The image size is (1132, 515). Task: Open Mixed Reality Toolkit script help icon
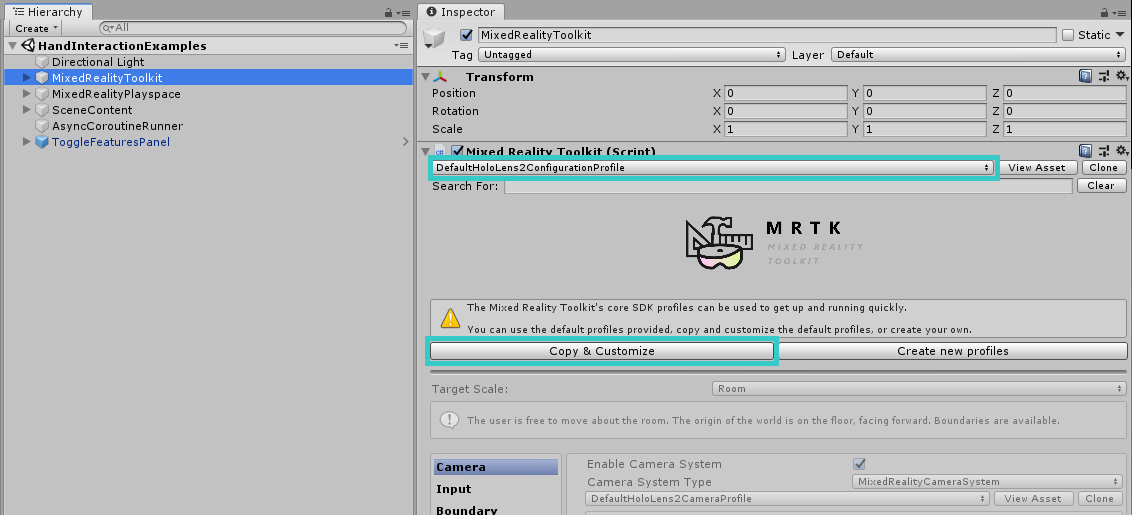point(1085,150)
